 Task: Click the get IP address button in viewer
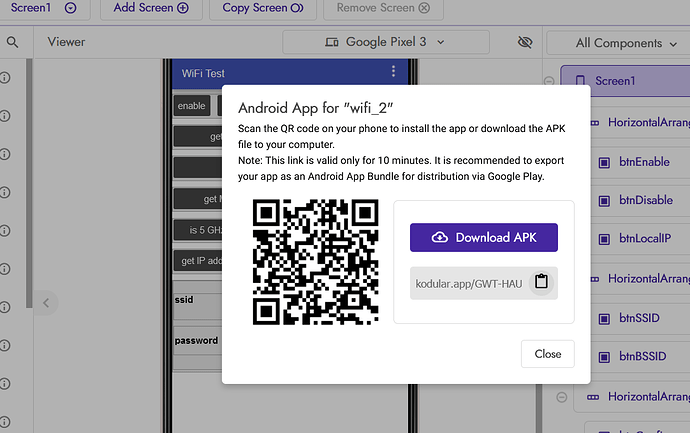pyautogui.click(x=198, y=261)
